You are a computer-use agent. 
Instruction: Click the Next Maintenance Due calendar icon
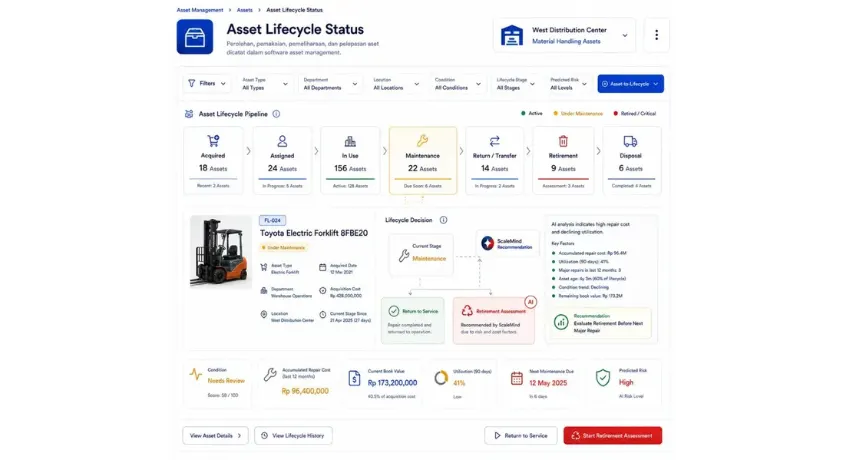[516, 378]
